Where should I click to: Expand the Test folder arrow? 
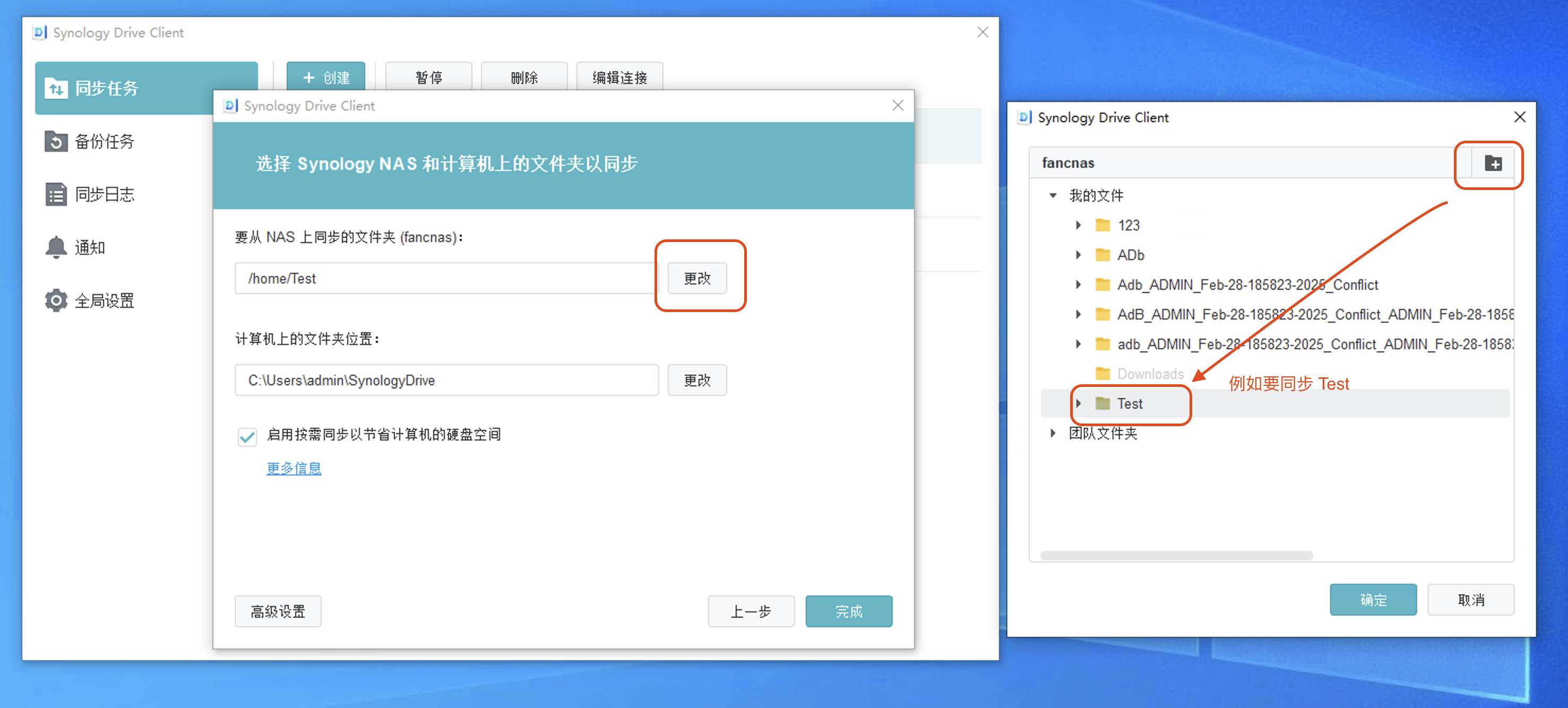1078,403
